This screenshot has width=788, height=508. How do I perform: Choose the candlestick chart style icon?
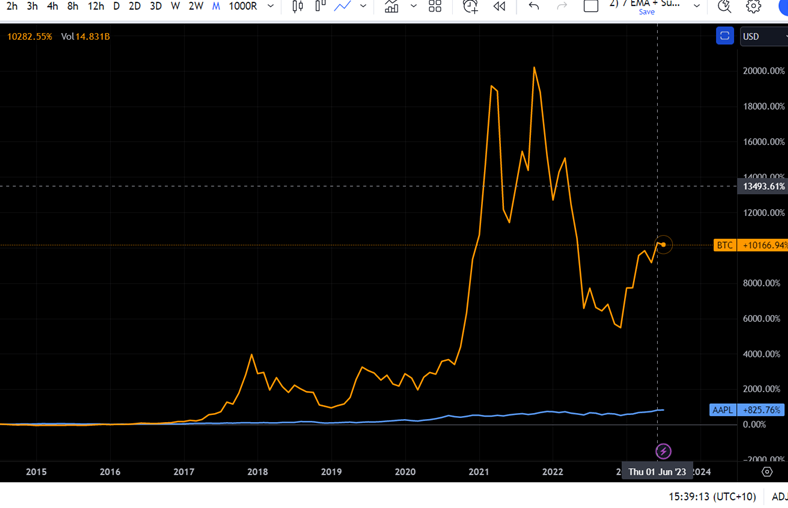click(298, 7)
